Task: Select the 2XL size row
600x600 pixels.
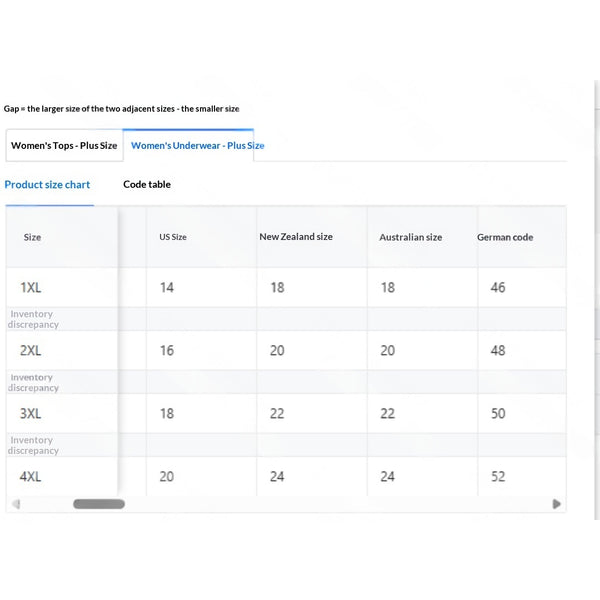Action: click(286, 351)
